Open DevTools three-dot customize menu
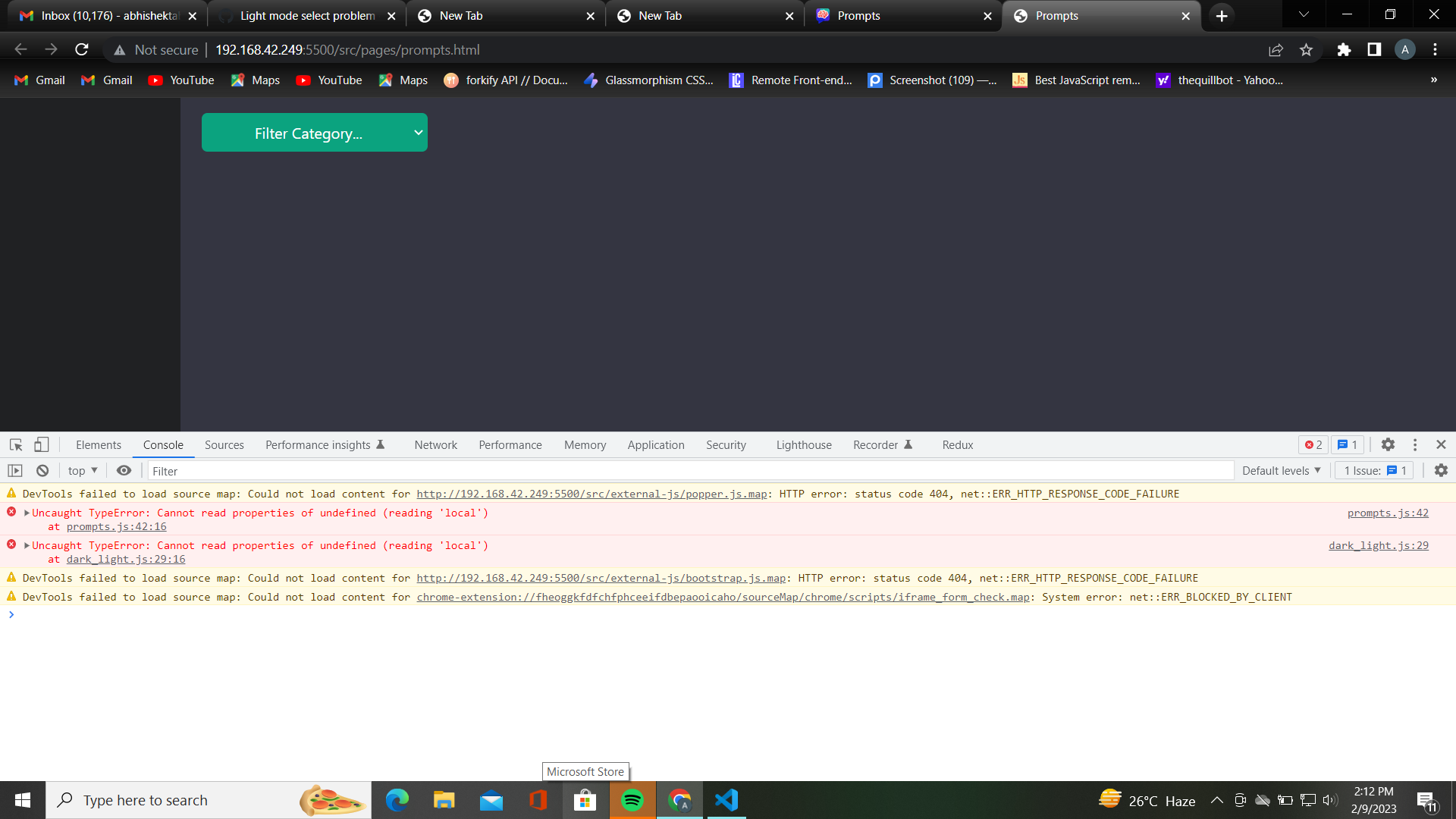Screen dimensions: 1456x819 (1414, 444)
